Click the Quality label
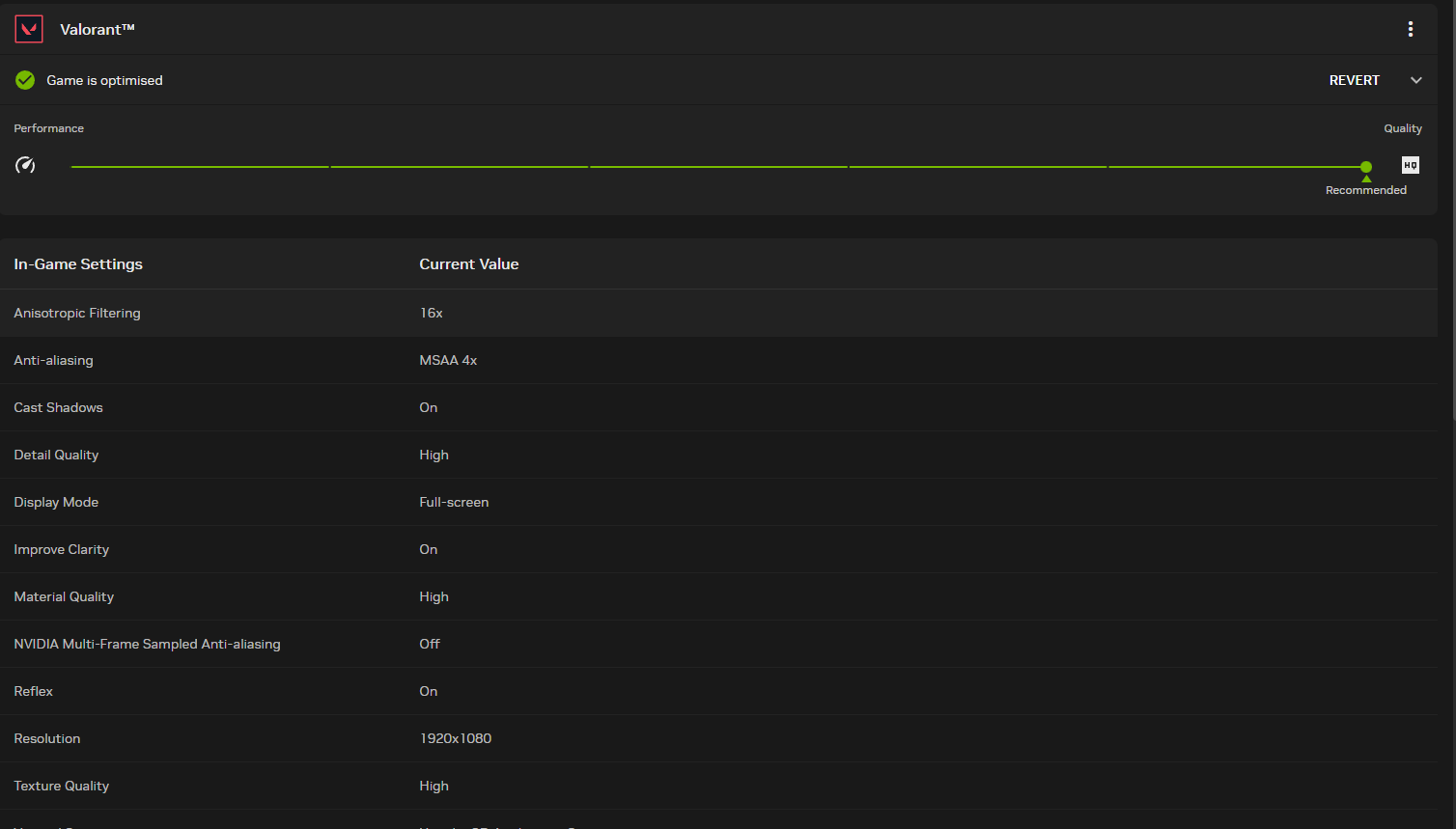 (x=1403, y=128)
